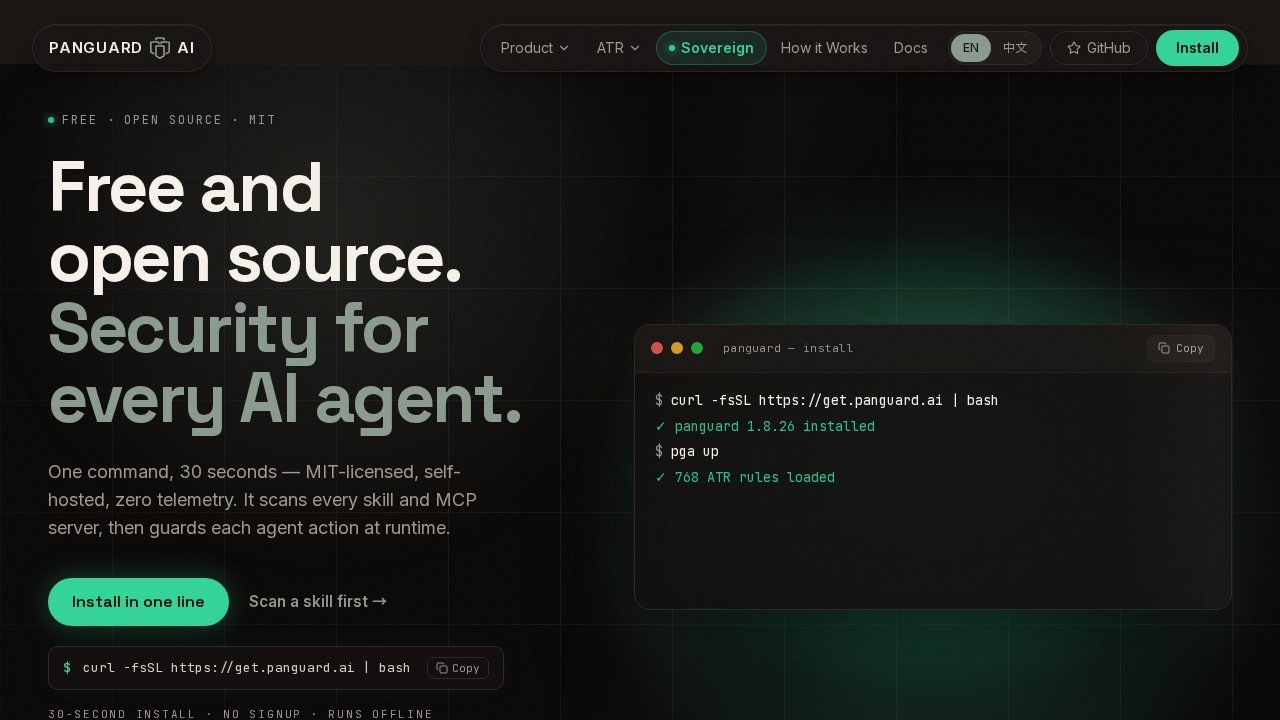Click the copy icon in terminal header
This screenshot has width=1280, height=720.
[1164, 348]
